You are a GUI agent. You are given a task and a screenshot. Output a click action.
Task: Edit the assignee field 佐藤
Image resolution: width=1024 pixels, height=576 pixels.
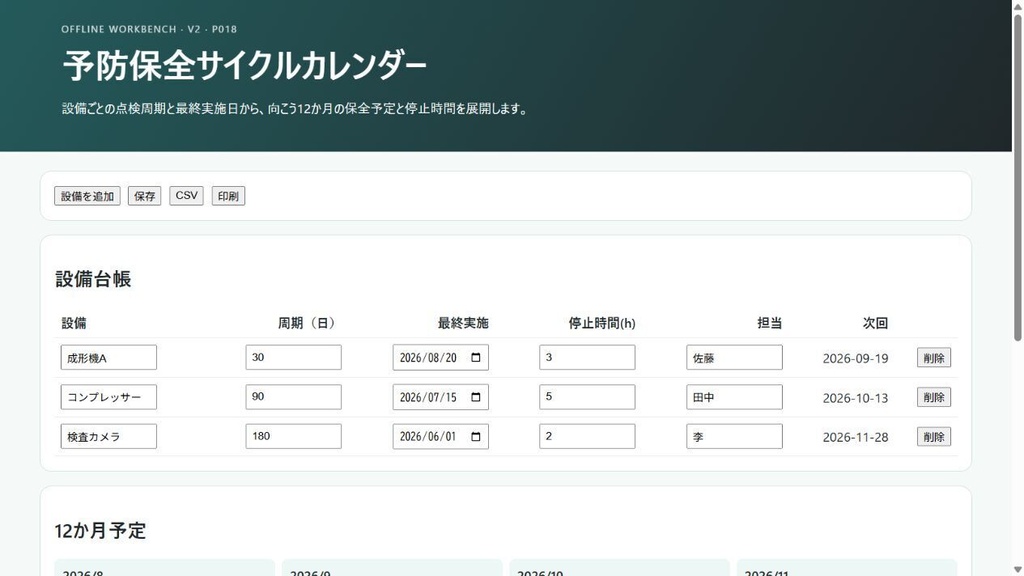[734, 358]
